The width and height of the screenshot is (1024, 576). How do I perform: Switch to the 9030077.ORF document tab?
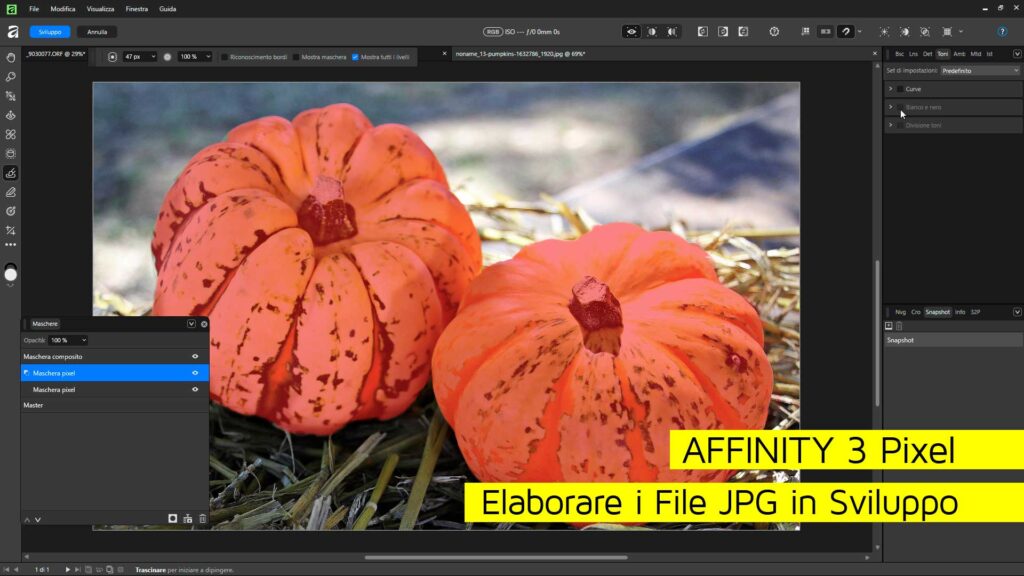click(x=56, y=54)
